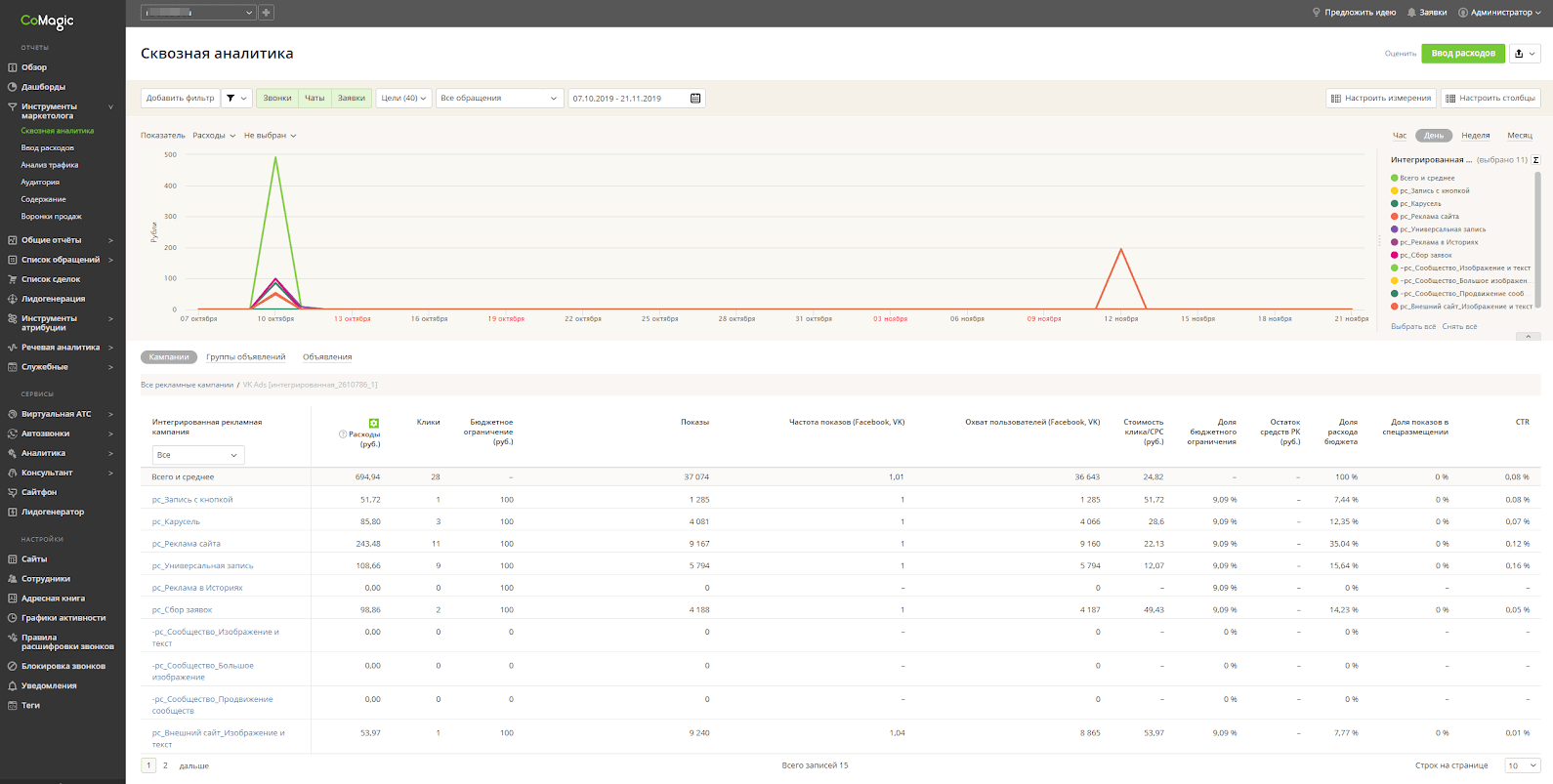Open pc_Запись с кнопкой campaign link
Image resolution: width=1553 pixels, height=784 pixels.
(x=192, y=500)
